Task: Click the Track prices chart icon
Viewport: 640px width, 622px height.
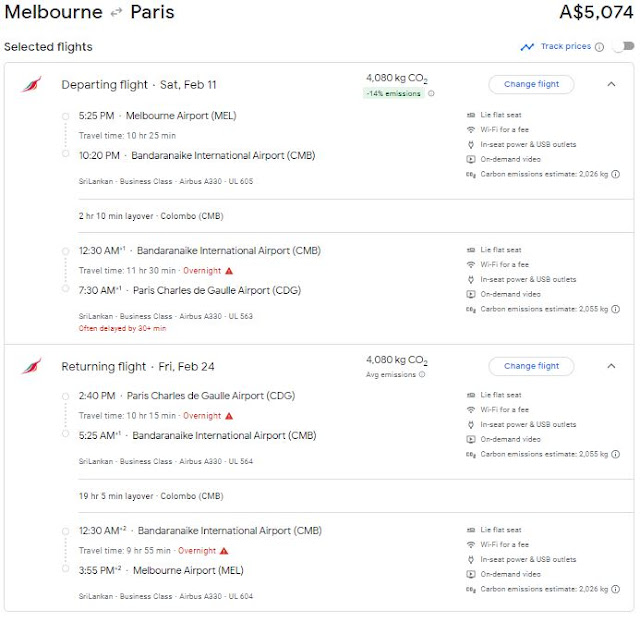Action: (527, 47)
